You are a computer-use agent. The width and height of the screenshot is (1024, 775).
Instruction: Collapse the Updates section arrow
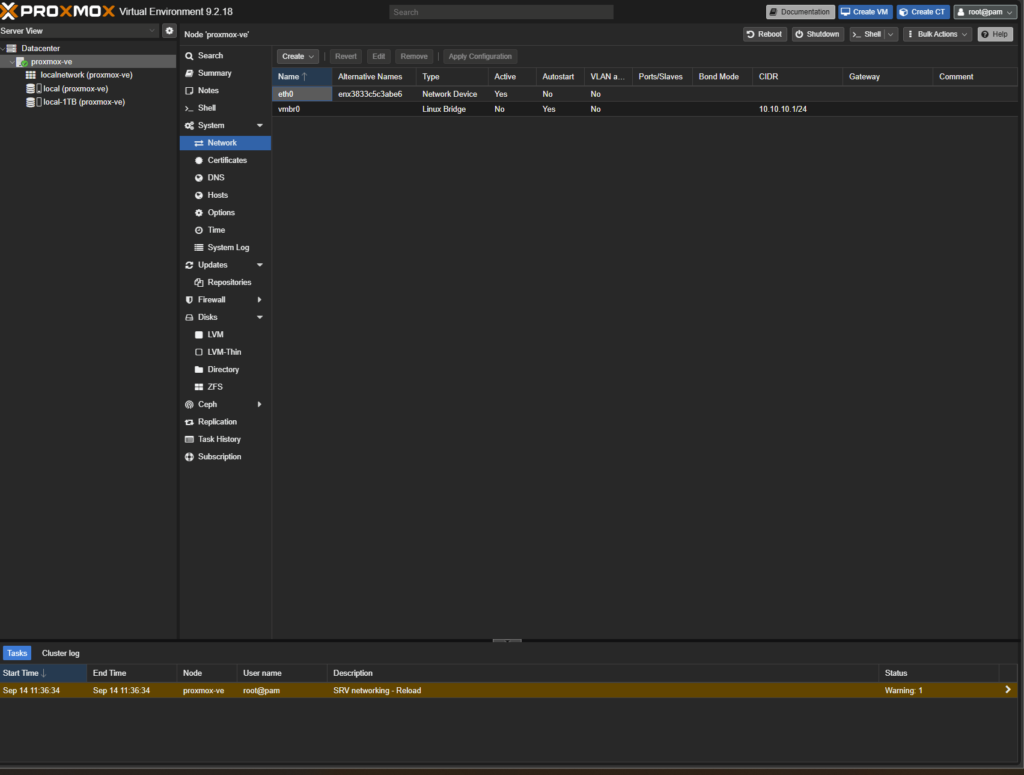260,265
